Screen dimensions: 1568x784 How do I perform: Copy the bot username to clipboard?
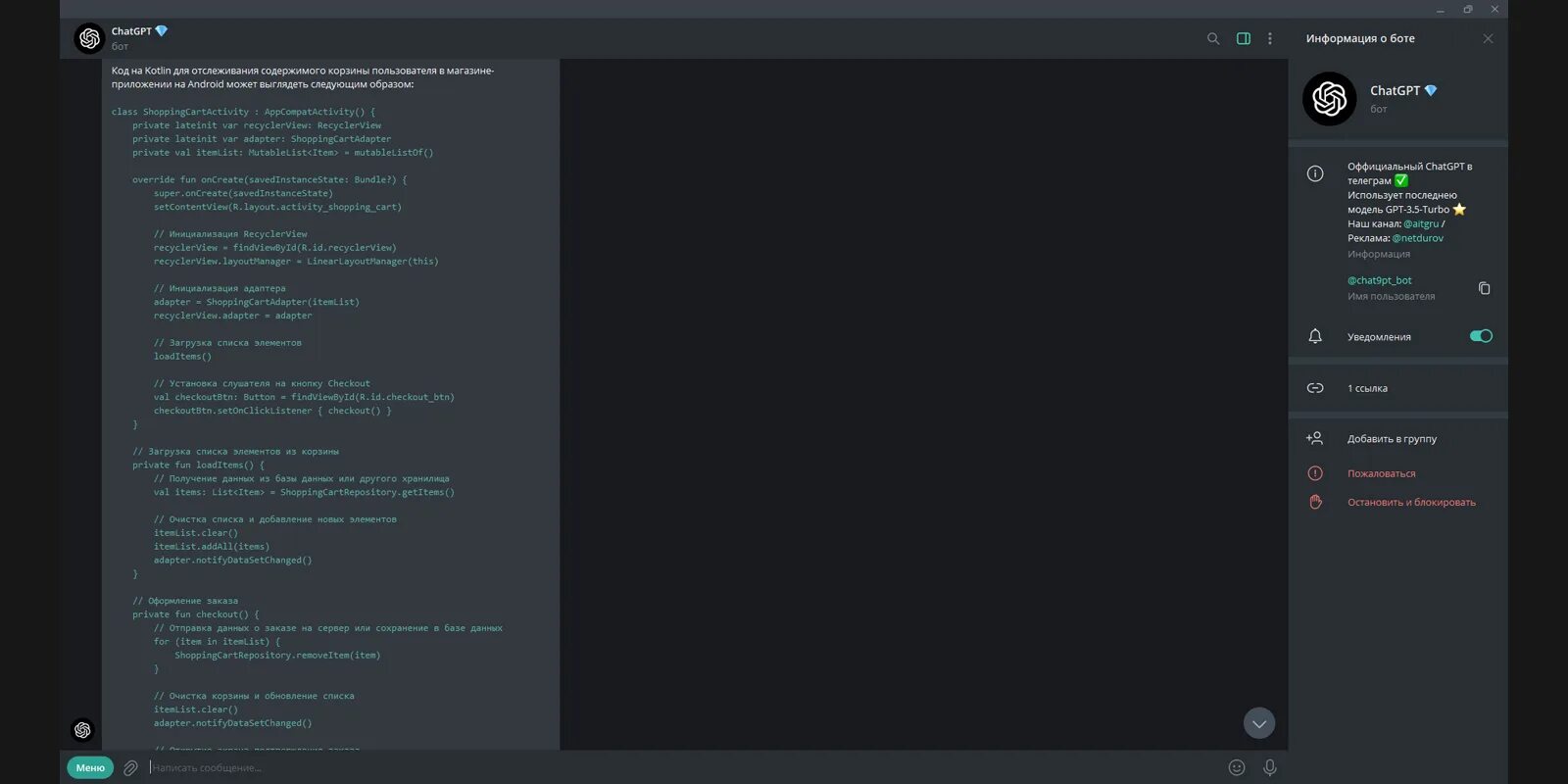(x=1484, y=288)
